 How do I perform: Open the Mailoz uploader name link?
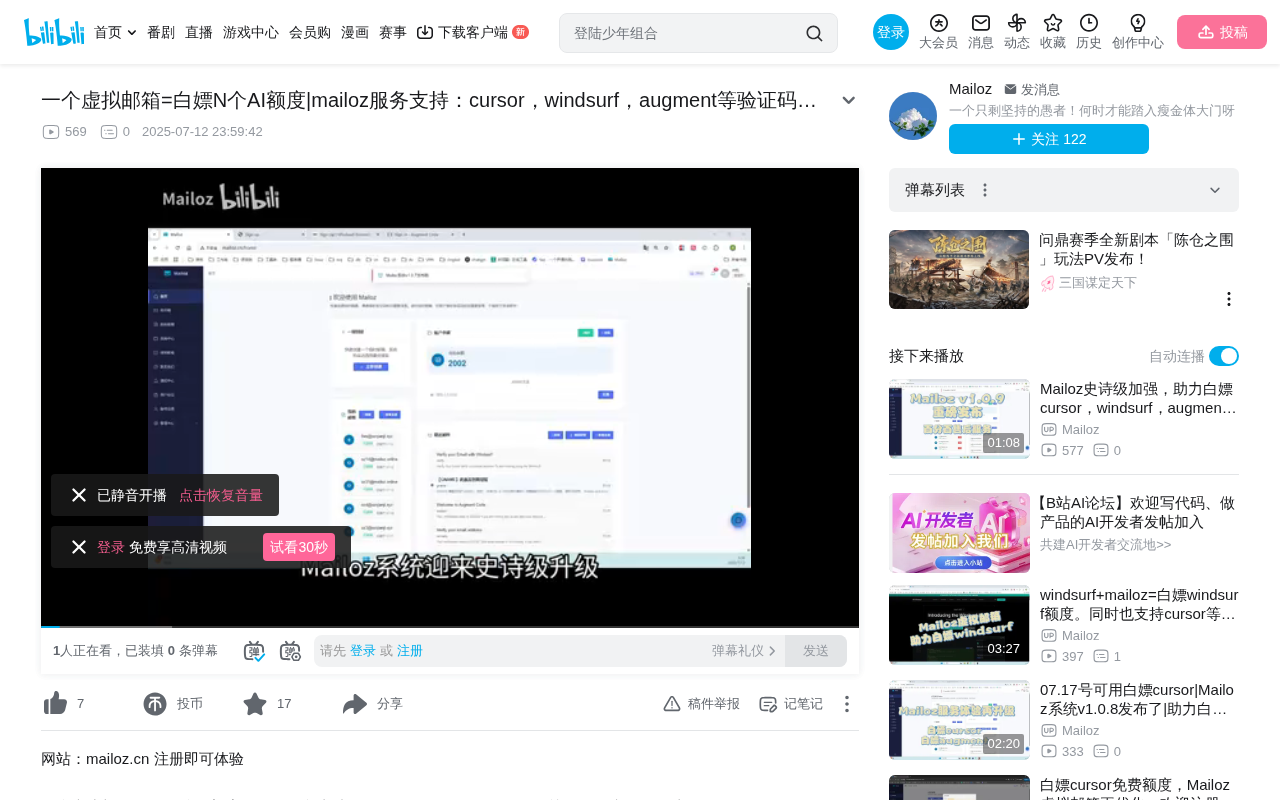(970, 89)
